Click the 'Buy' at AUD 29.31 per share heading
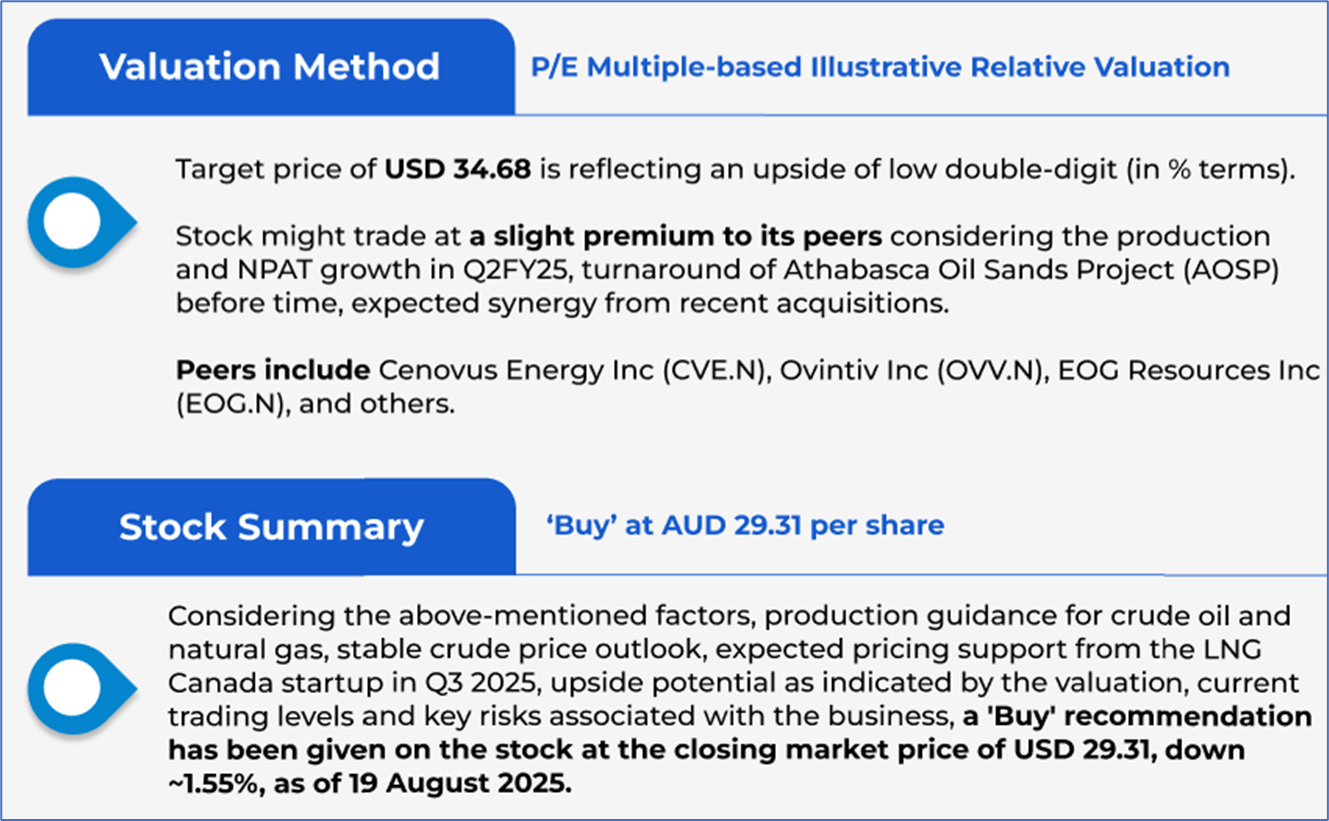 pyautogui.click(x=744, y=525)
